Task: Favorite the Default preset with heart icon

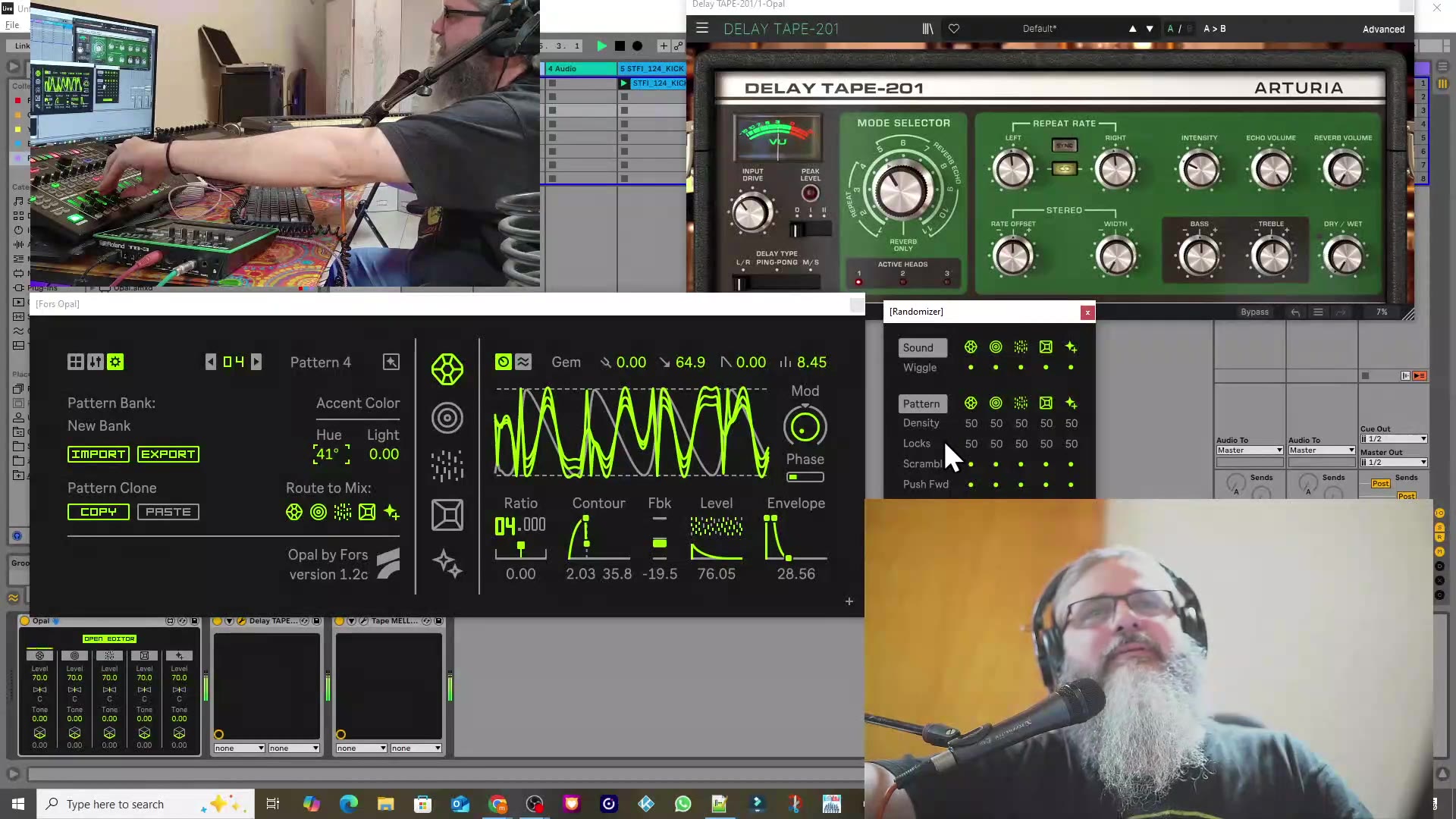Action: pos(954,29)
